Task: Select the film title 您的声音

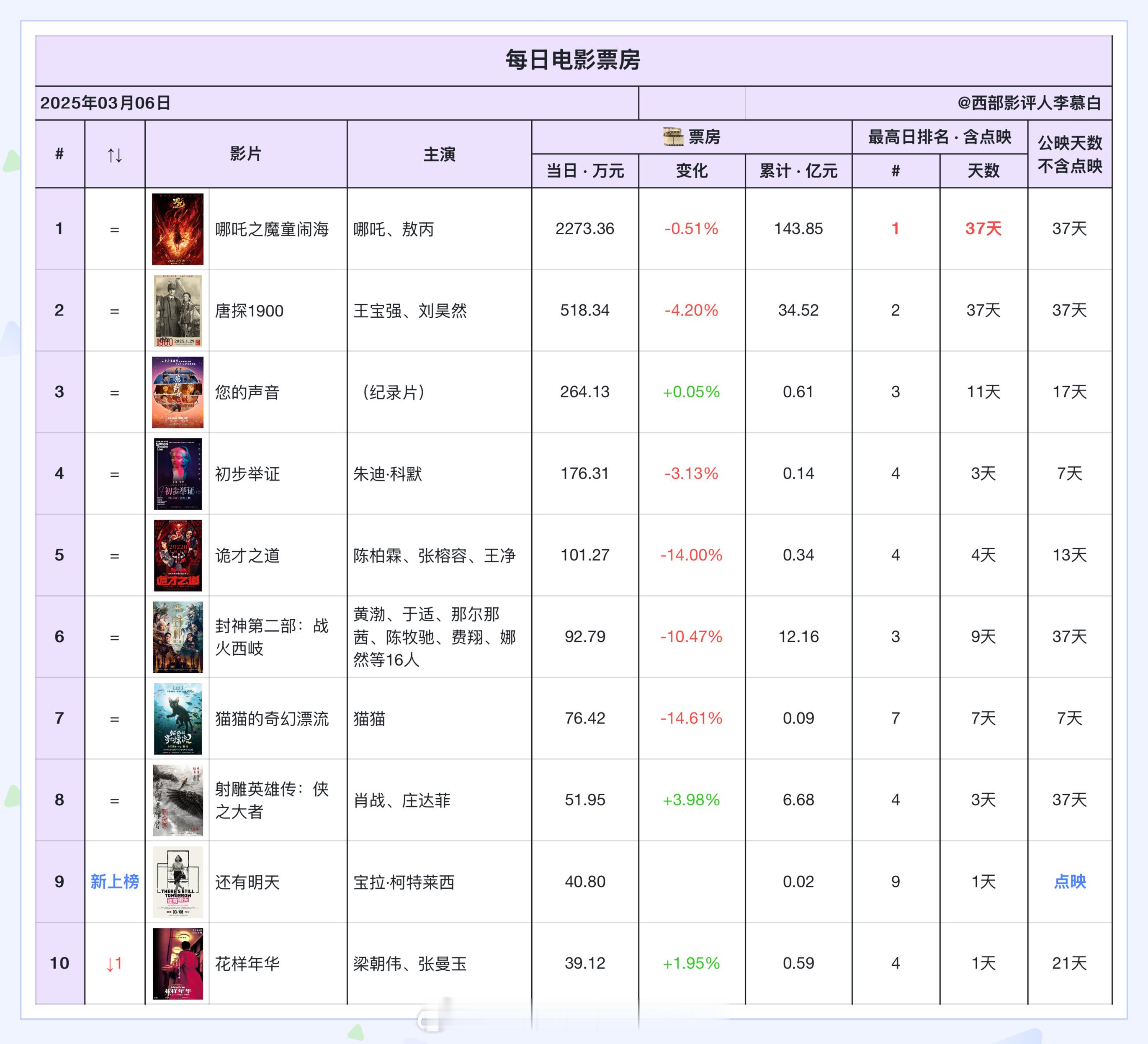Action: pos(247,392)
